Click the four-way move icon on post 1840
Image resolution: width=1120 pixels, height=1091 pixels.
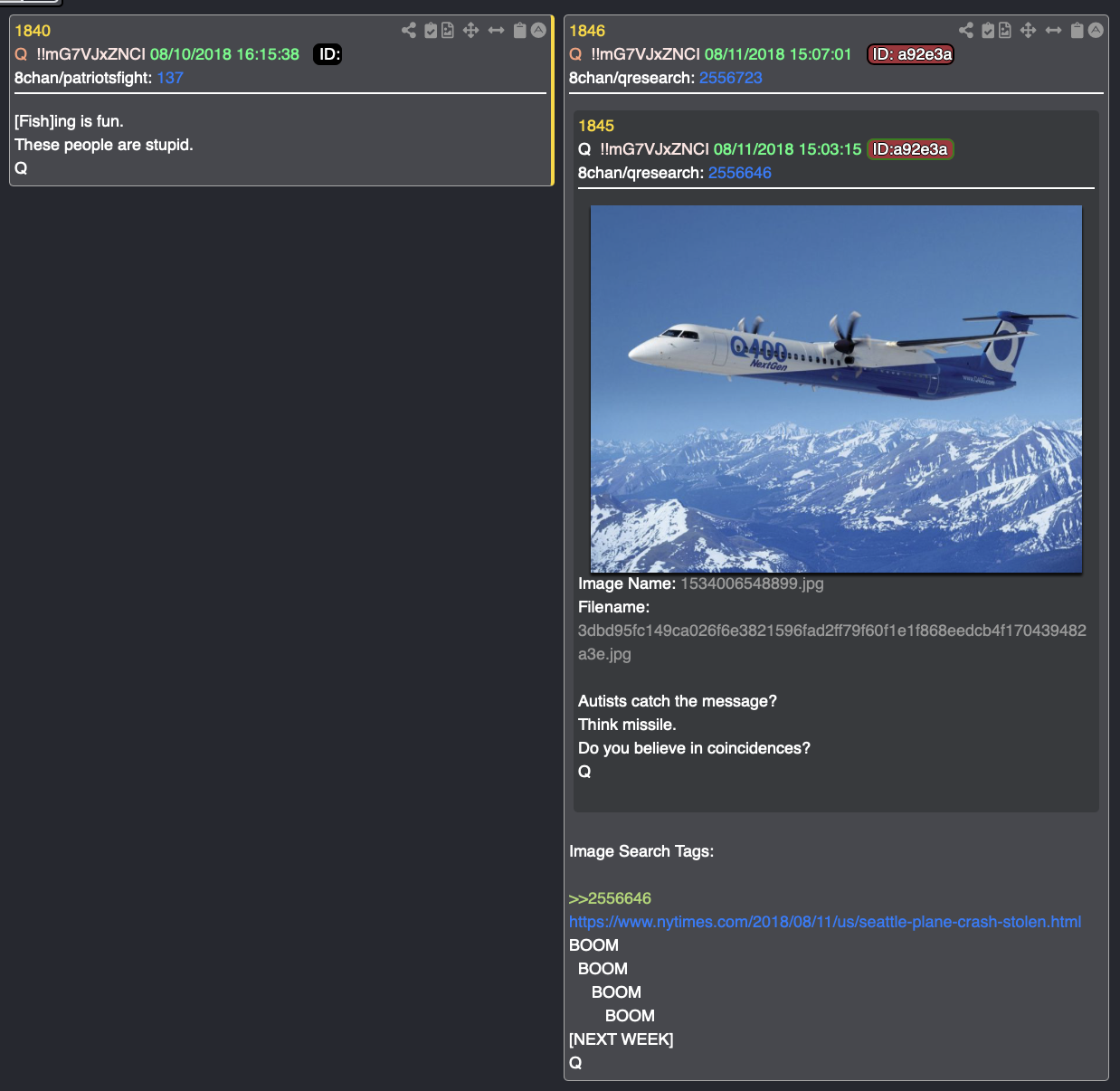[470, 30]
